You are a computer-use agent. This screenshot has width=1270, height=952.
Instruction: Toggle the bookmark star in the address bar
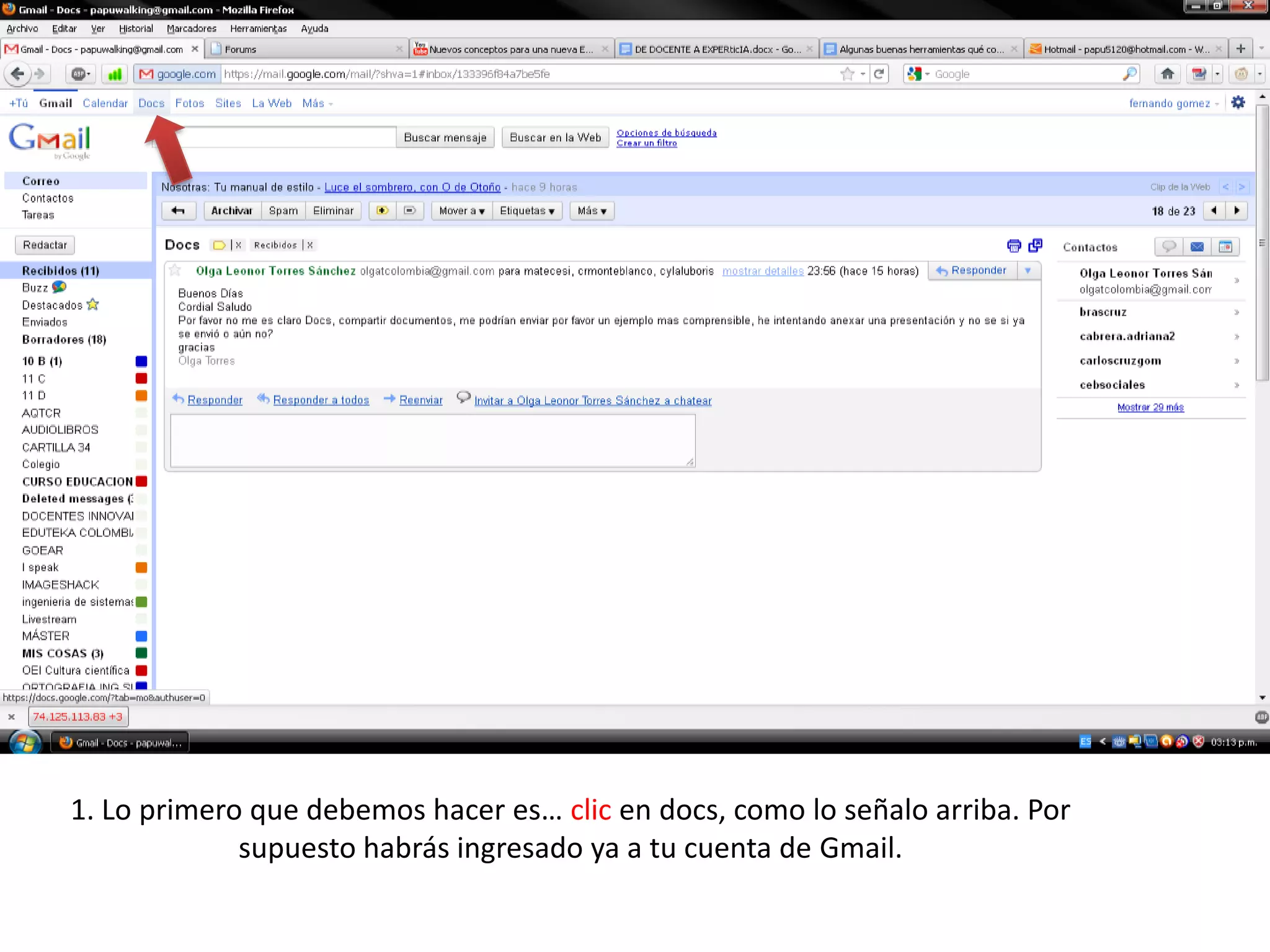846,74
